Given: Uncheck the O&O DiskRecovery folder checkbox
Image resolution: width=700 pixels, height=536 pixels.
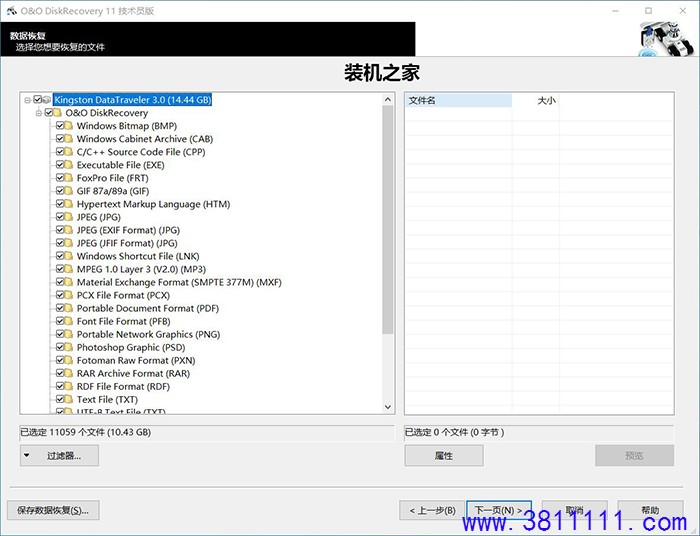Looking at the screenshot, I should click(x=49, y=112).
